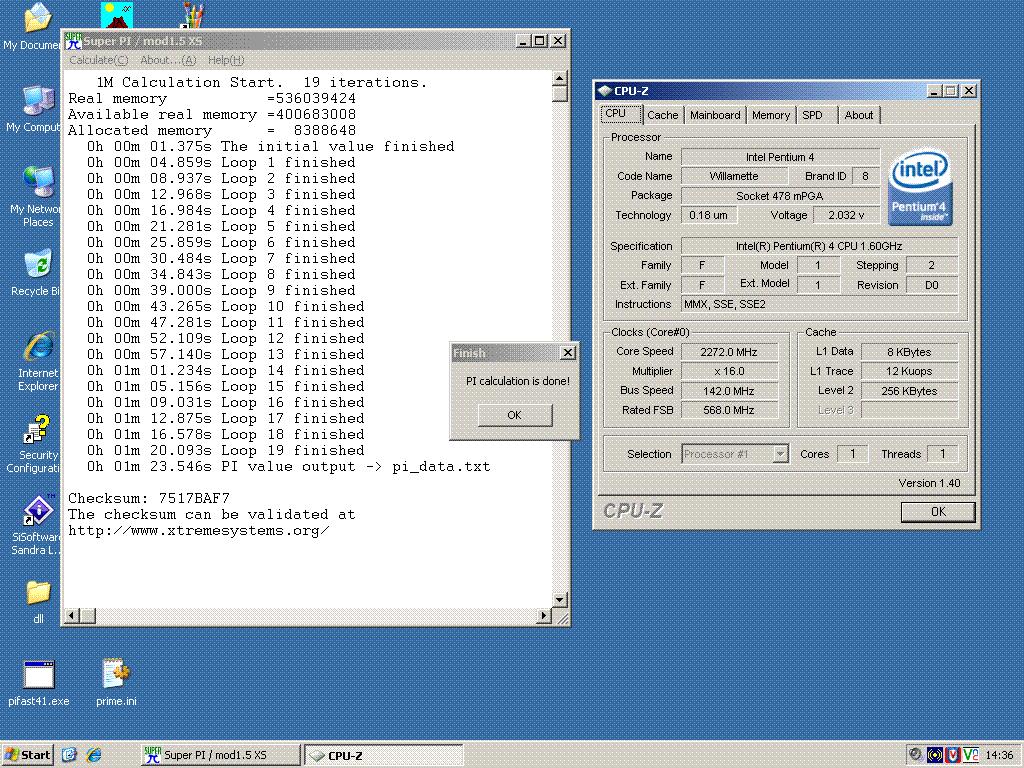Click the Technology 0.18 um field
The image size is (1024, 768).
709,215
